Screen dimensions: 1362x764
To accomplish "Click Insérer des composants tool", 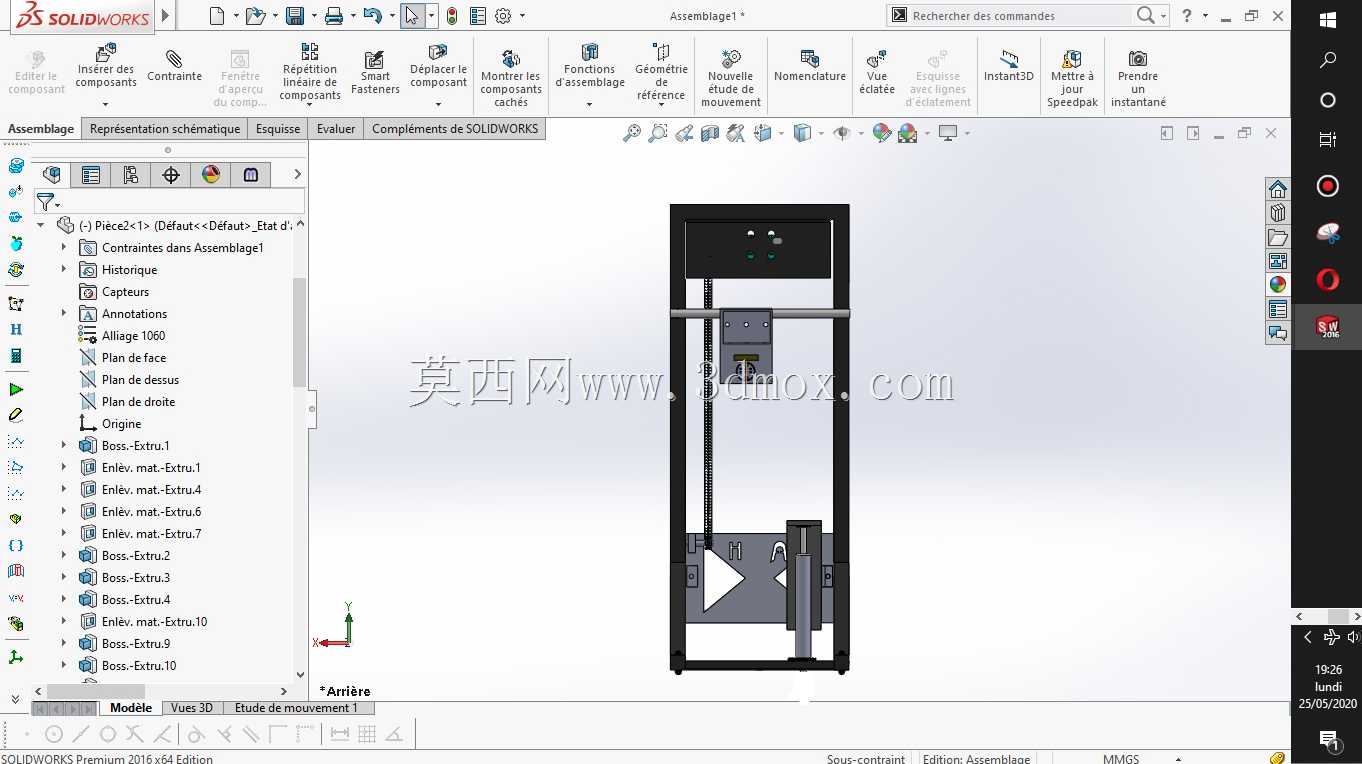I will [105, 66].
